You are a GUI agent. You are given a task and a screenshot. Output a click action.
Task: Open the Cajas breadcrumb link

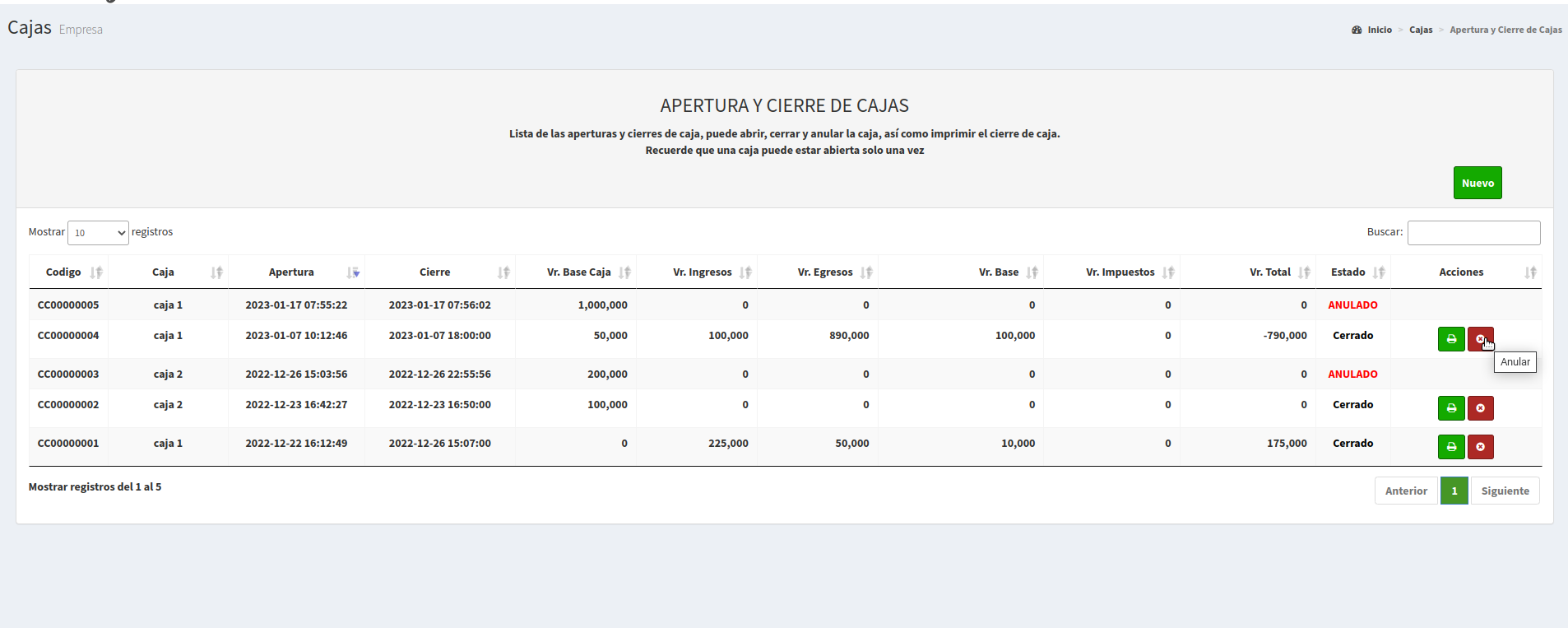coord(1420,30)
